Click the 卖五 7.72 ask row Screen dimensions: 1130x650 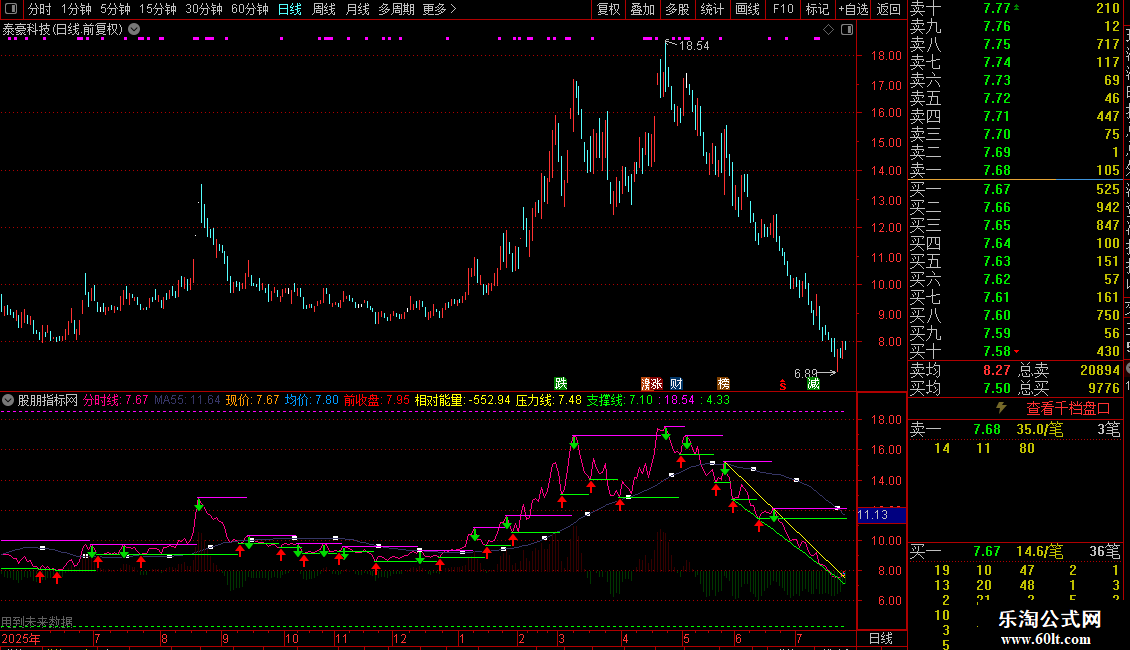[x=1015, y=98]
